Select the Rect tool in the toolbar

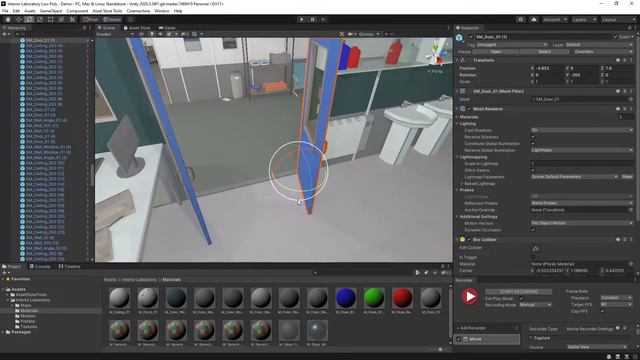click(51, 19)
